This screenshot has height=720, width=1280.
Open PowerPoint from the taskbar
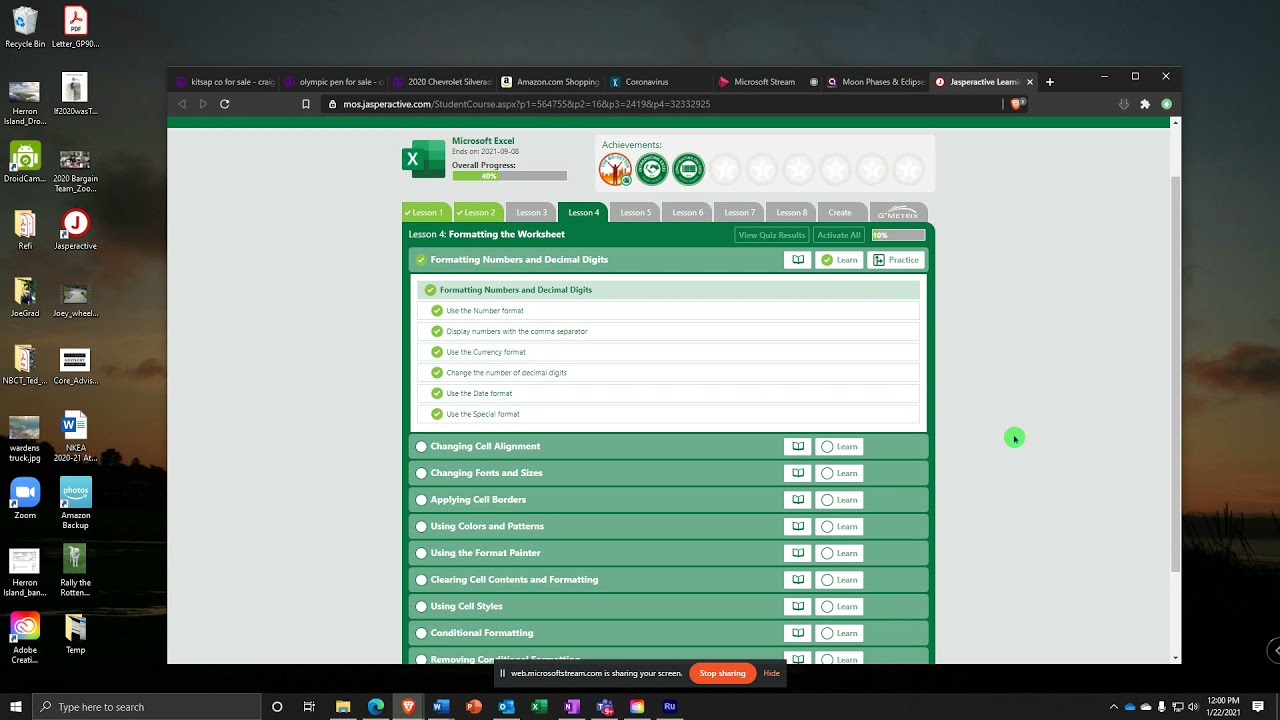pos(474,707)
